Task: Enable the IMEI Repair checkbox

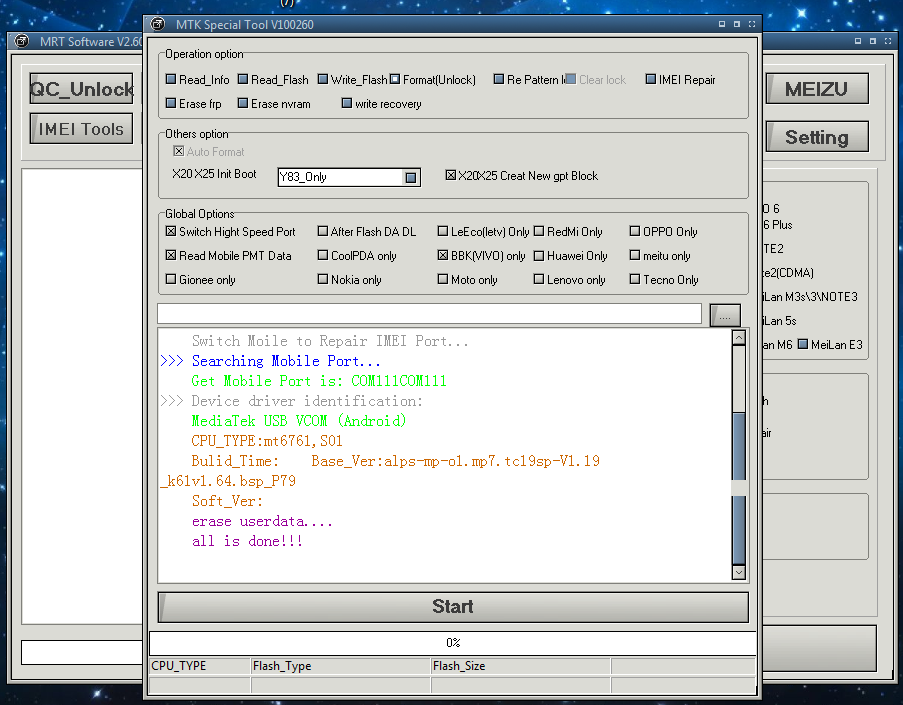Action: click(x=651, y=79)
